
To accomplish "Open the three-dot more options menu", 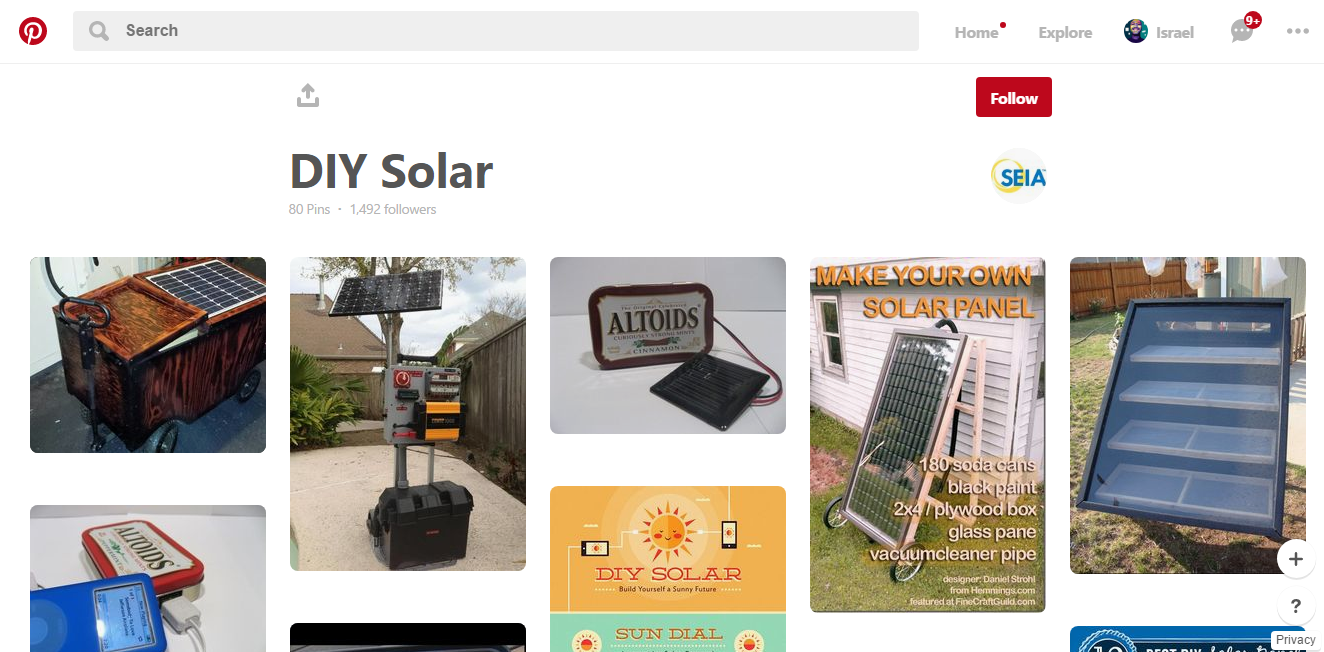I will pos(1298,31).
